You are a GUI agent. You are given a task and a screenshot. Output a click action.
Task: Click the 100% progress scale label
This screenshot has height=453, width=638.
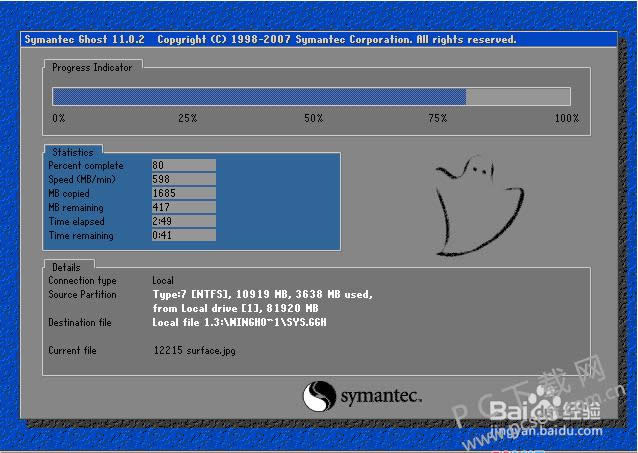[567, 118]
